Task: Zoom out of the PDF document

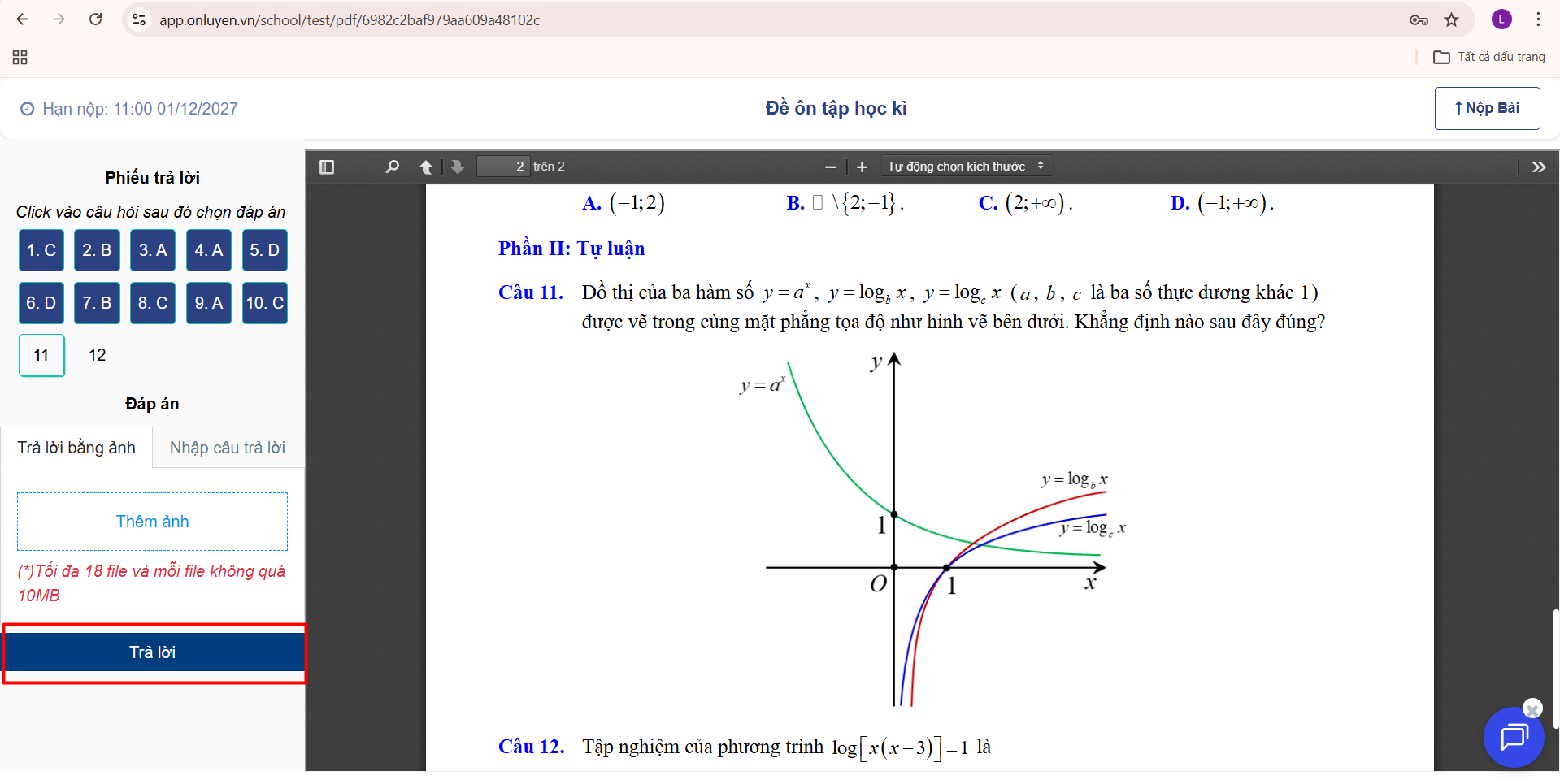Action: (x=830, y=167)
